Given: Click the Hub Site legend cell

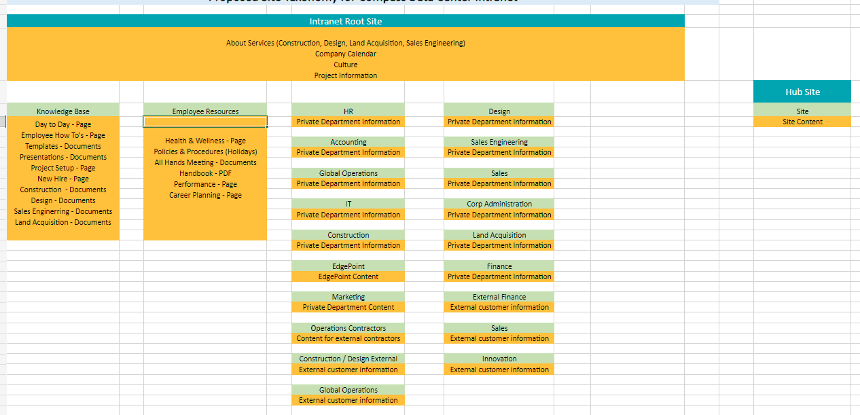Looking at the screenshot, I should 802,92.
